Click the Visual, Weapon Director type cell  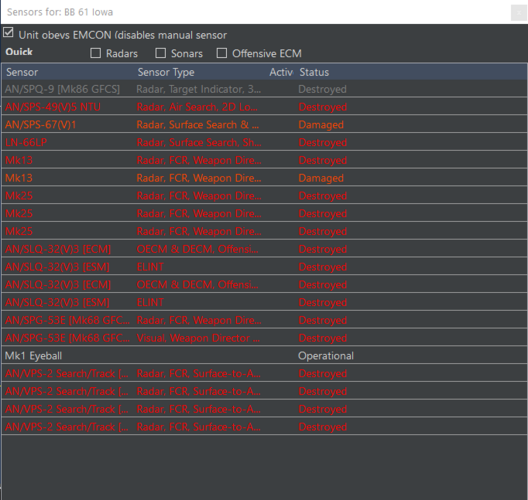[198, 338]
